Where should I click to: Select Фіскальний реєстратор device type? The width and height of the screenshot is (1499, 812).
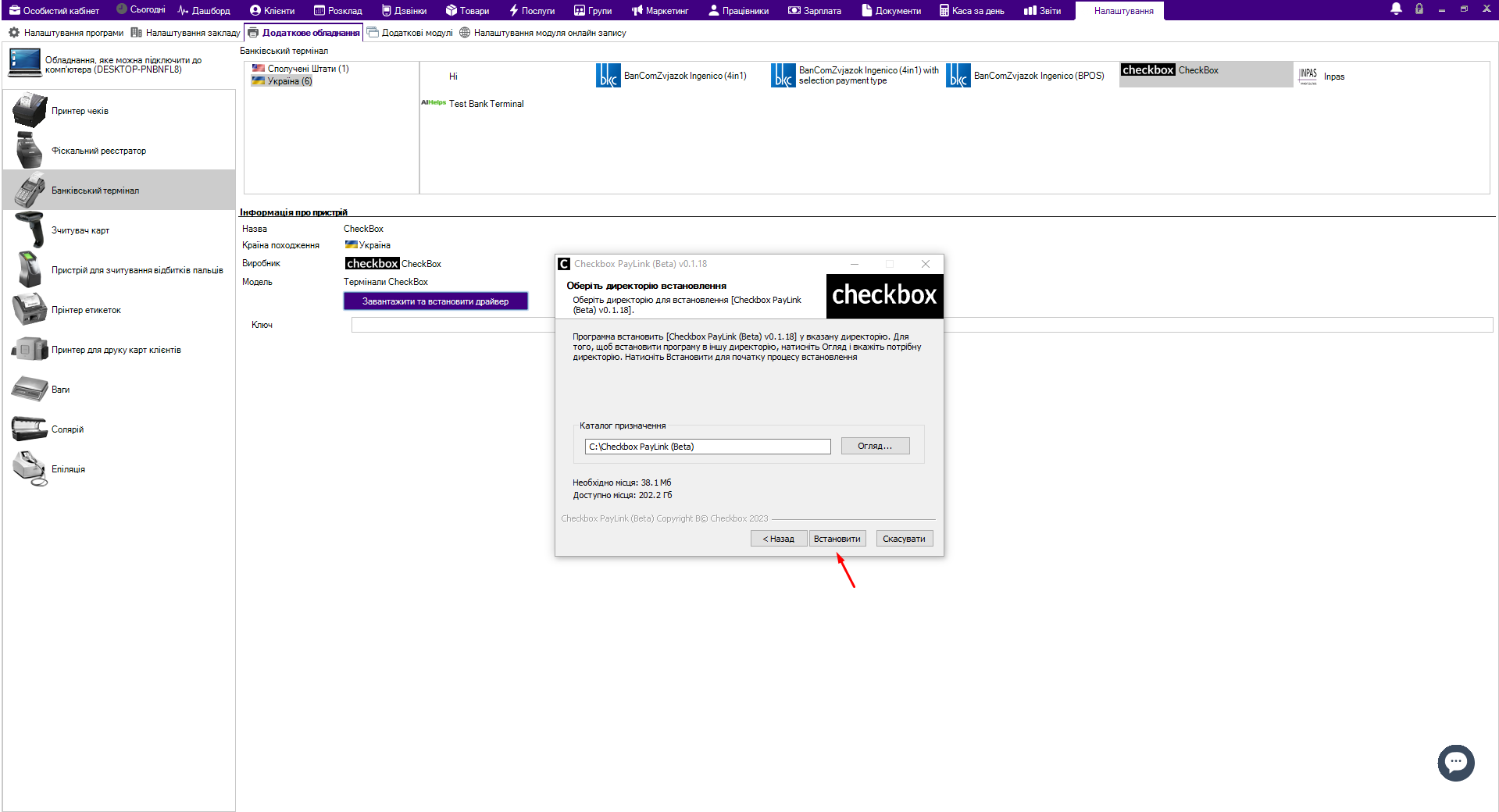(x=119, y=151)
